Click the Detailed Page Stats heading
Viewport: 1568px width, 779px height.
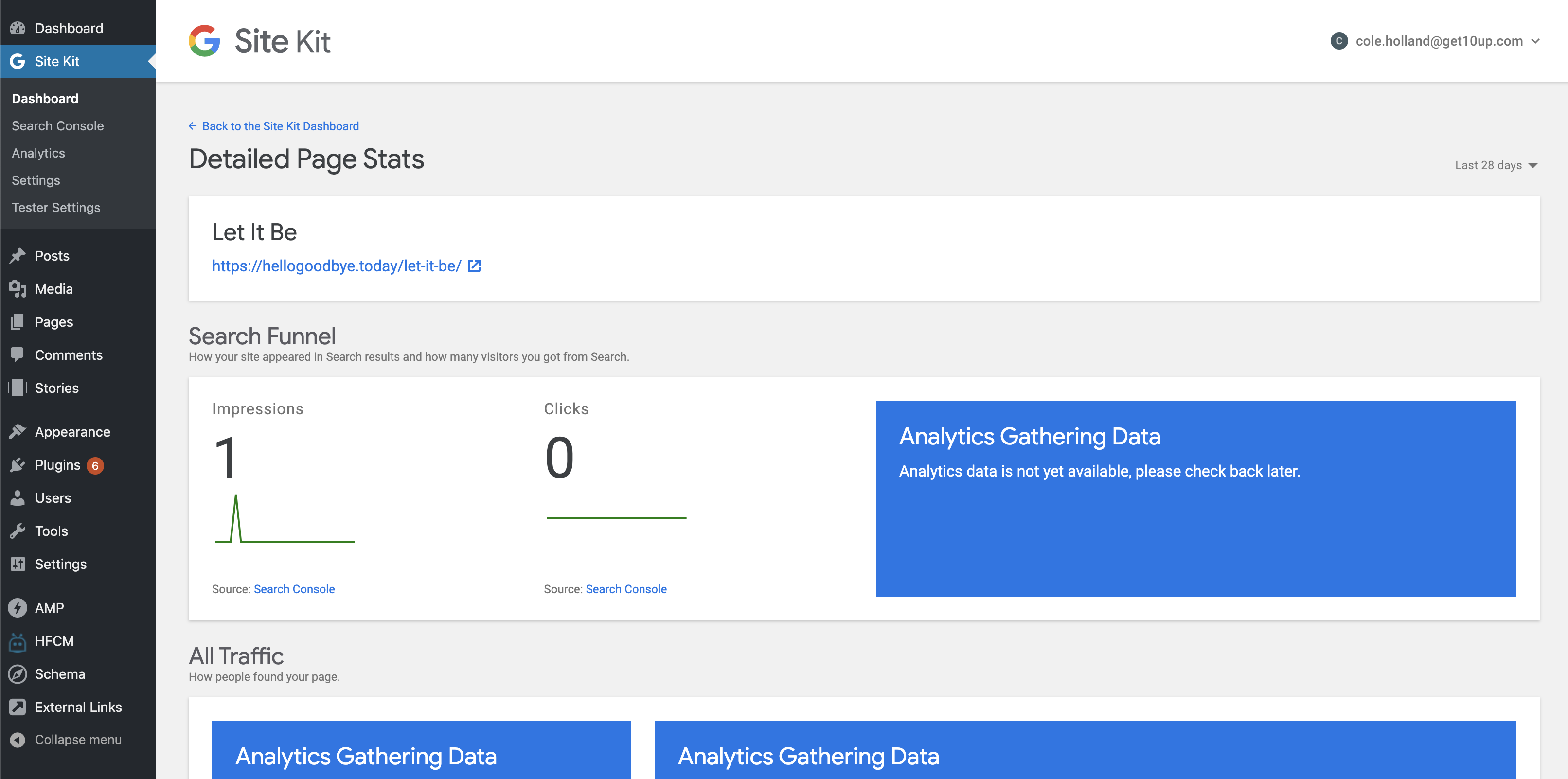[306, 159]
